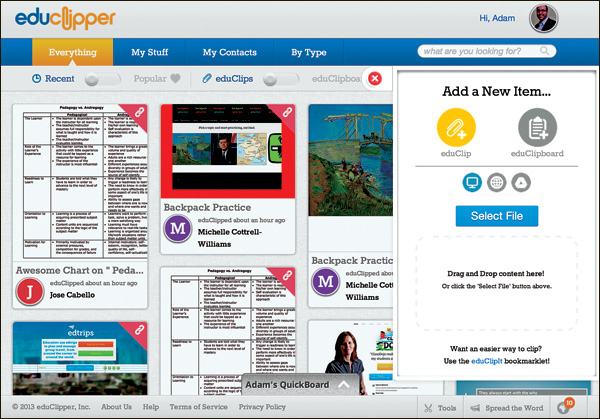Click the Select File button
The width and height of the screenshot is (600, 419).
pos(497,216)
